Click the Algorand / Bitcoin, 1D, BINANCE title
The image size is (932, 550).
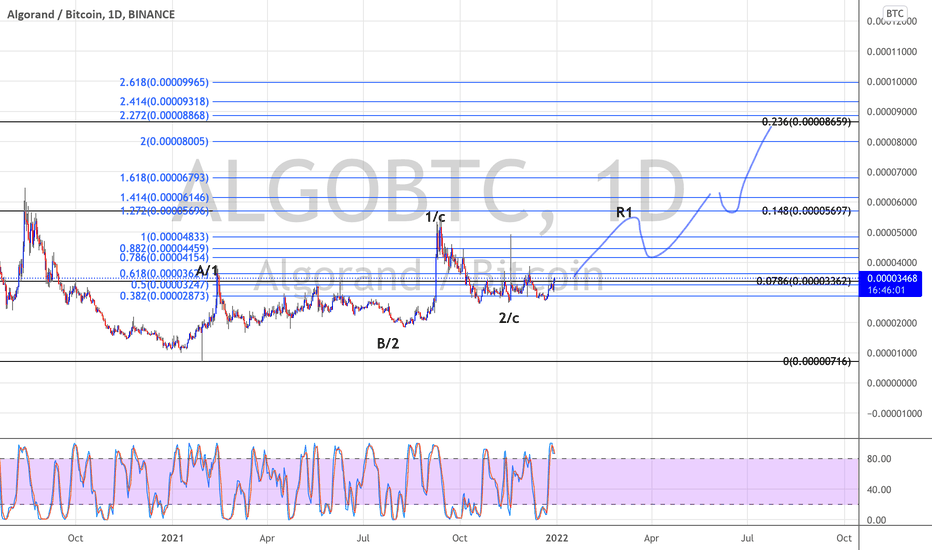click(x=91, y=14)
